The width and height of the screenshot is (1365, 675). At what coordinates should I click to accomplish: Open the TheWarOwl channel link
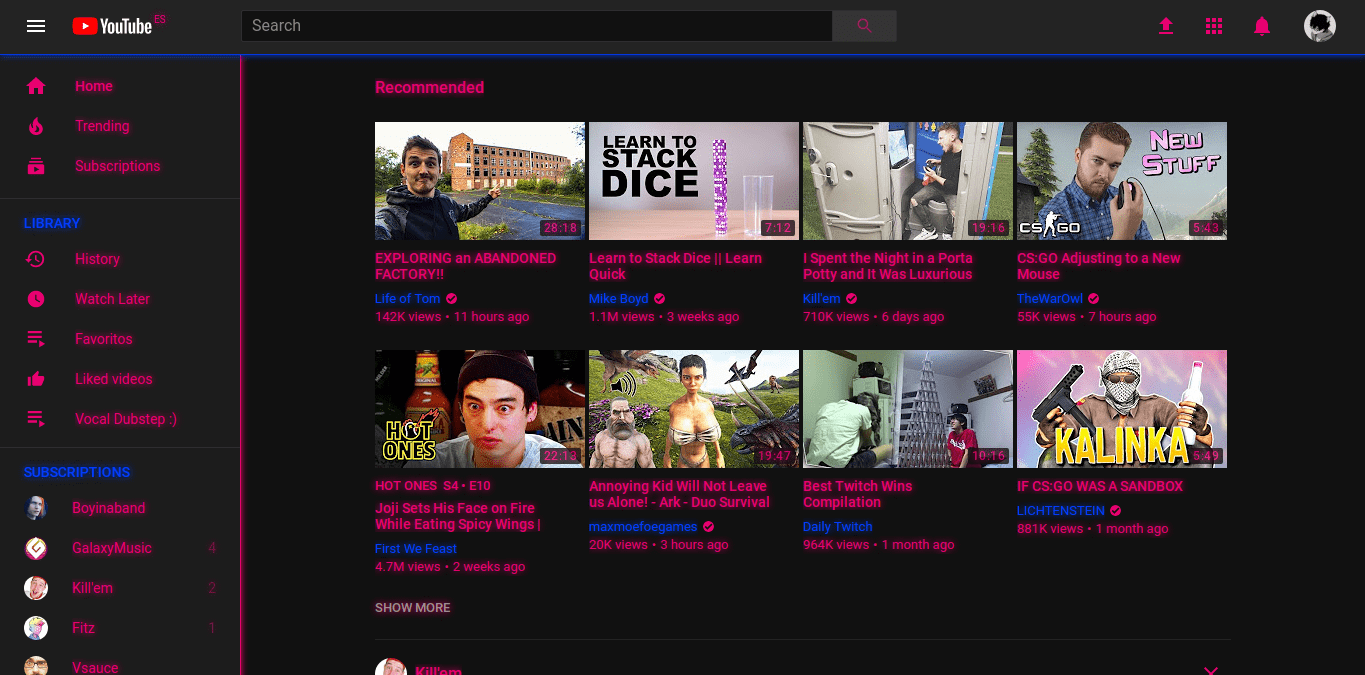coord(1049,299)
